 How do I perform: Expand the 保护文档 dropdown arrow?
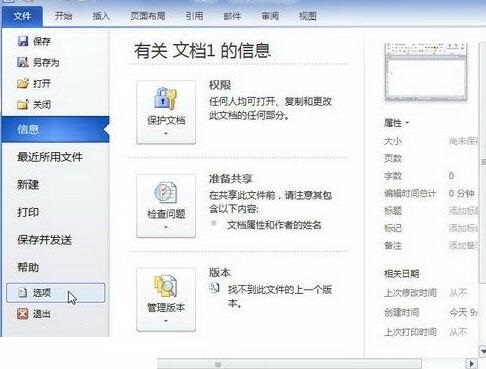click(166, 134)
